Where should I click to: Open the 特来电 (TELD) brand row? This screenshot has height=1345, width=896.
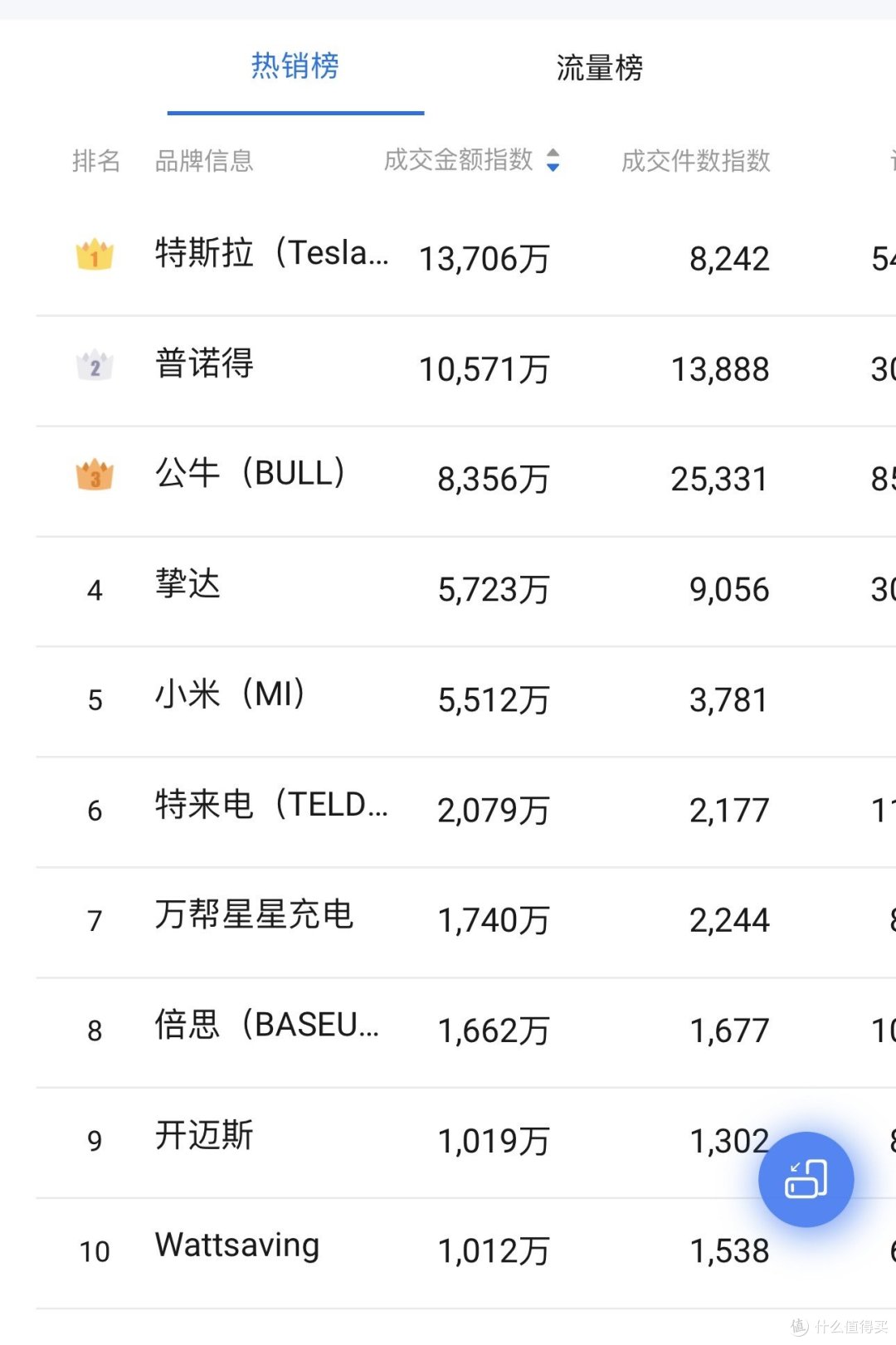[271, 805]
